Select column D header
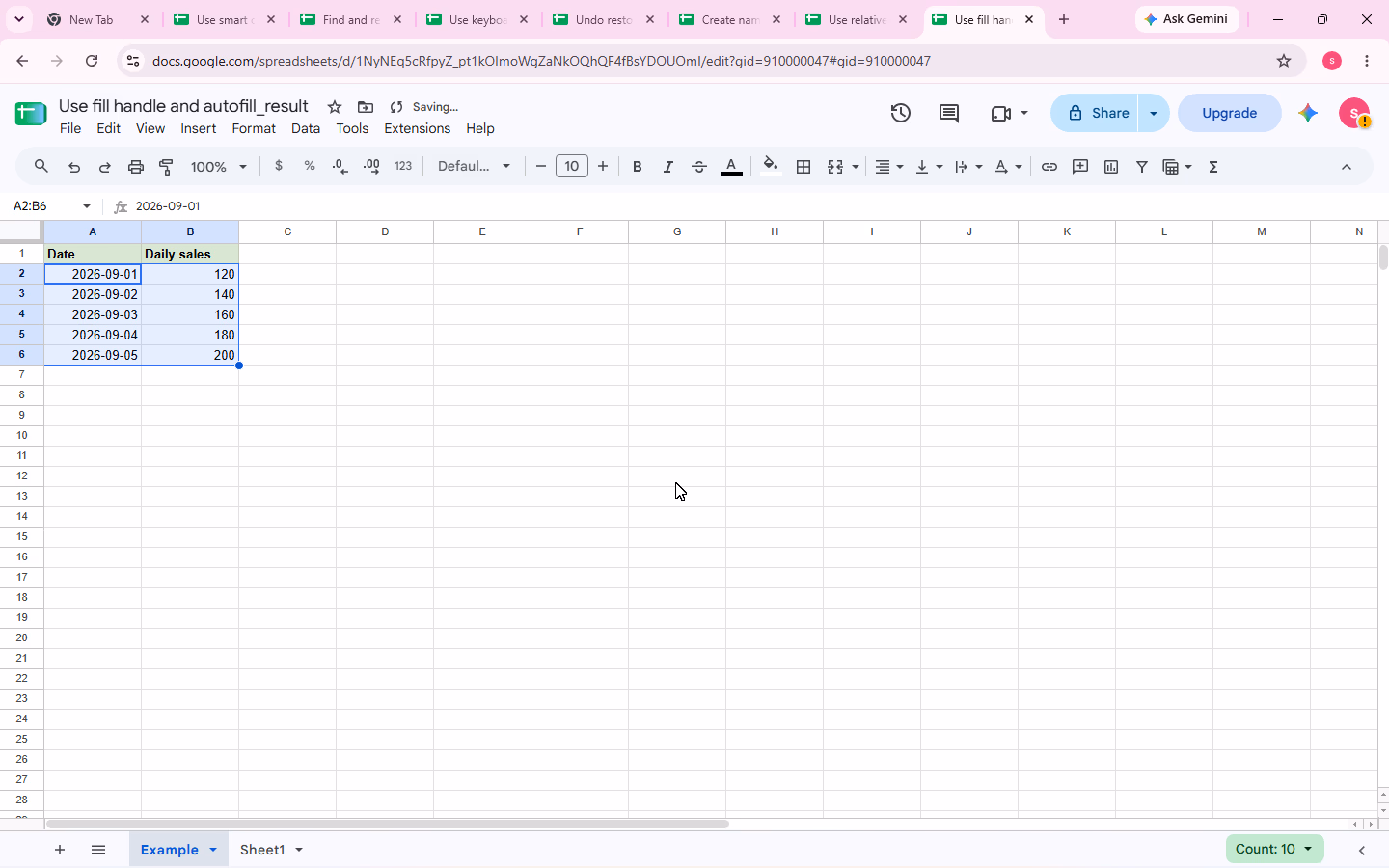This screenshot has width=1389, height=868. coord(385,231)
